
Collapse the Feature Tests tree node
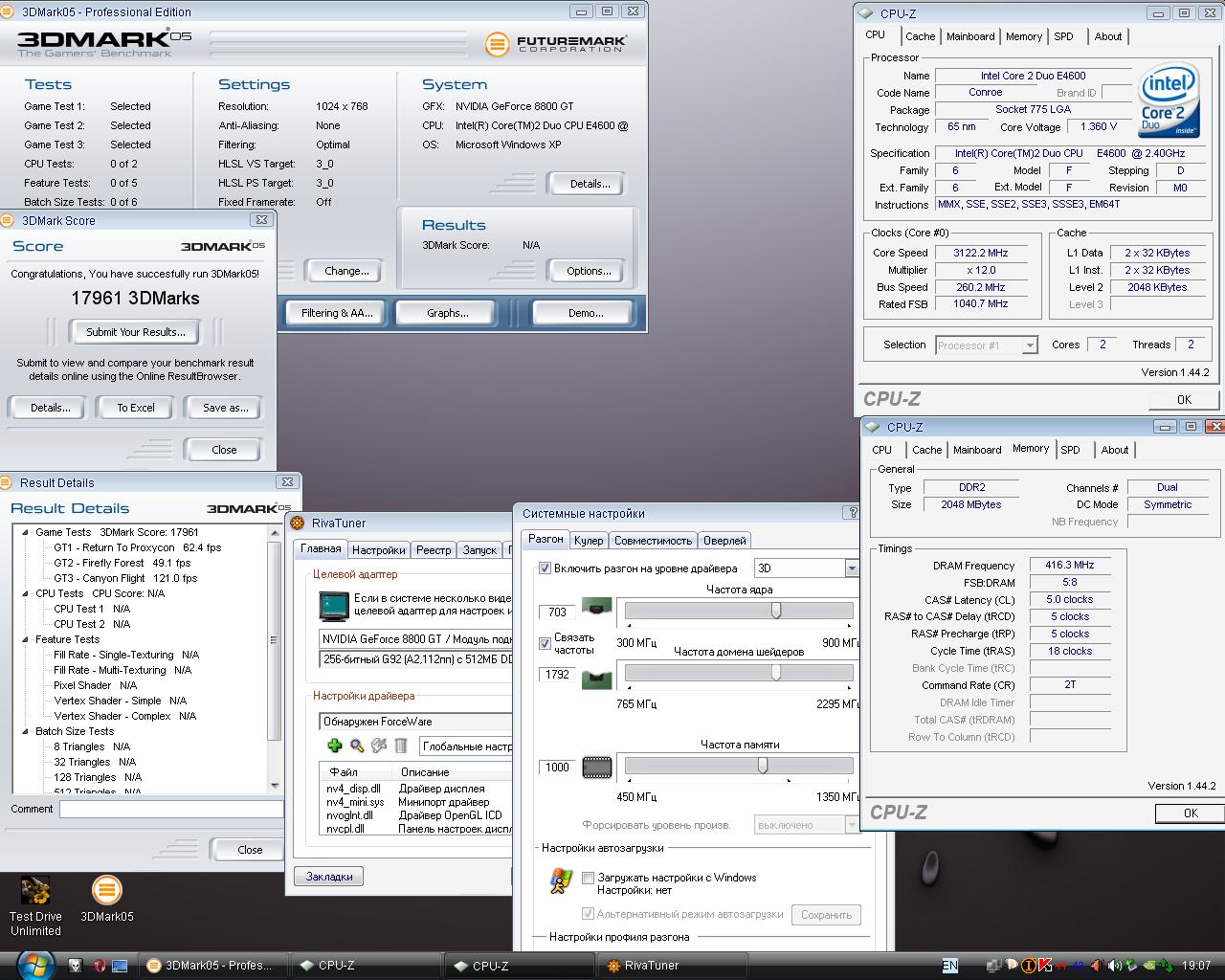(26, 639)
